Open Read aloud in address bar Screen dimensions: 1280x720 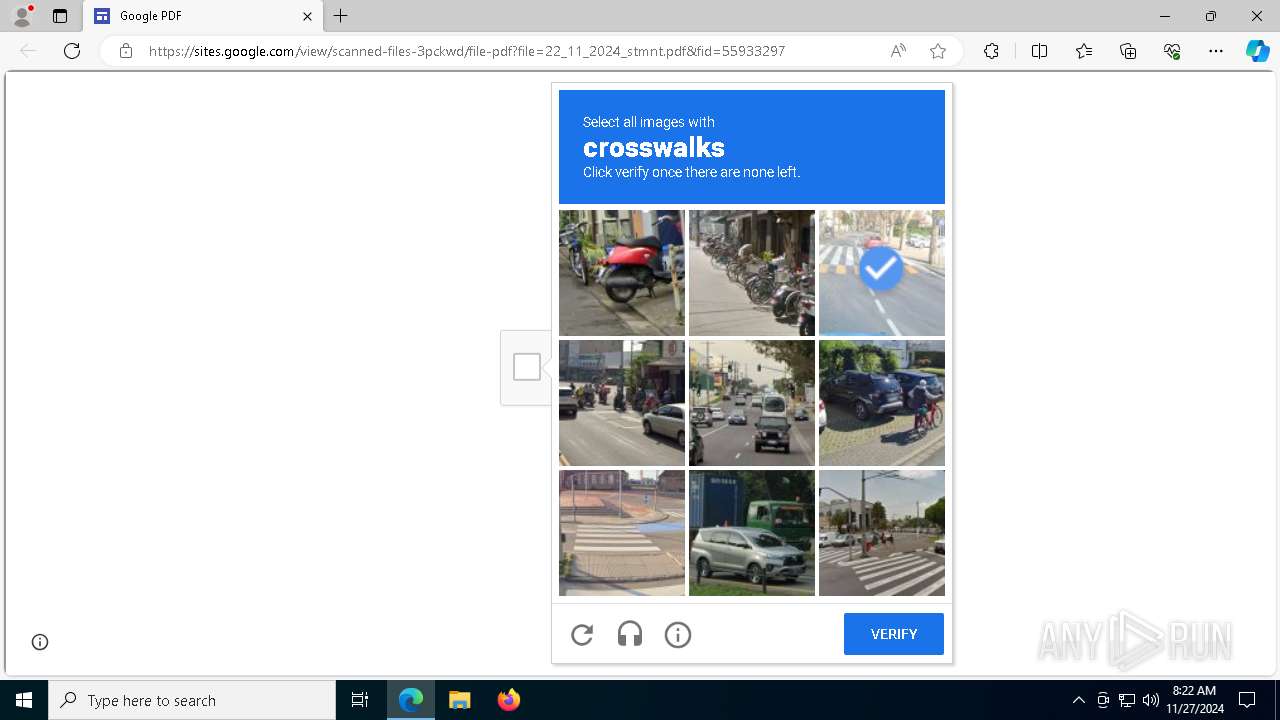[x=898, y=51]
